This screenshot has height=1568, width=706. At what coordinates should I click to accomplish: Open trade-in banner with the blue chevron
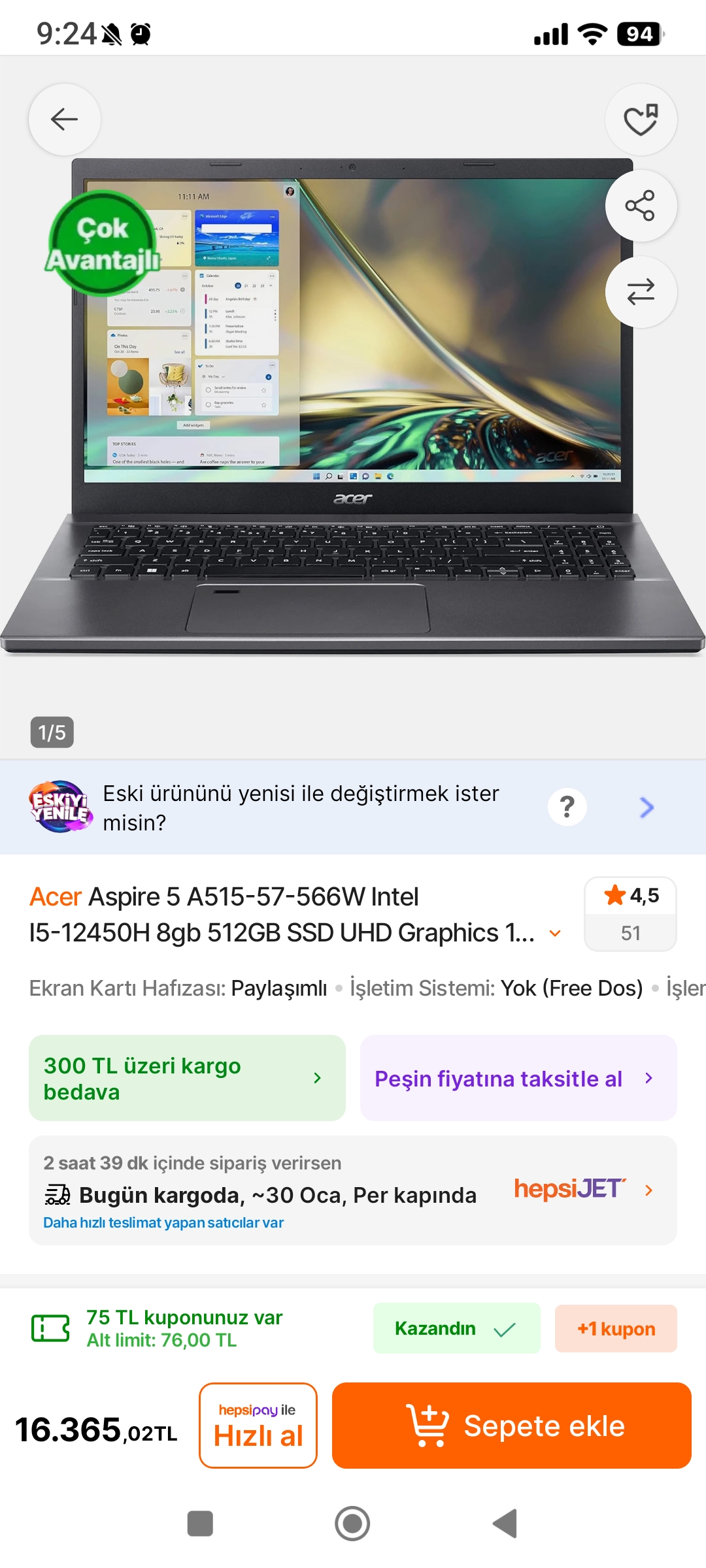[647, 808]
